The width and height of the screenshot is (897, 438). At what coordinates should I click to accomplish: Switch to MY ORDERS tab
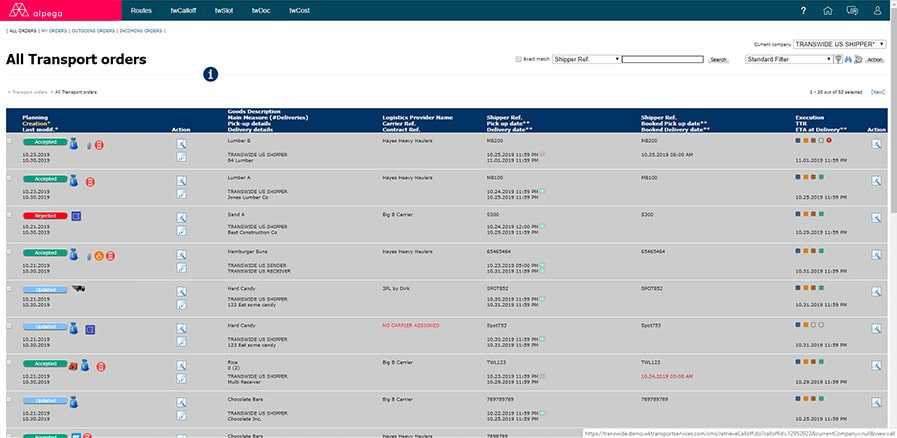click(x=54, y=31)
